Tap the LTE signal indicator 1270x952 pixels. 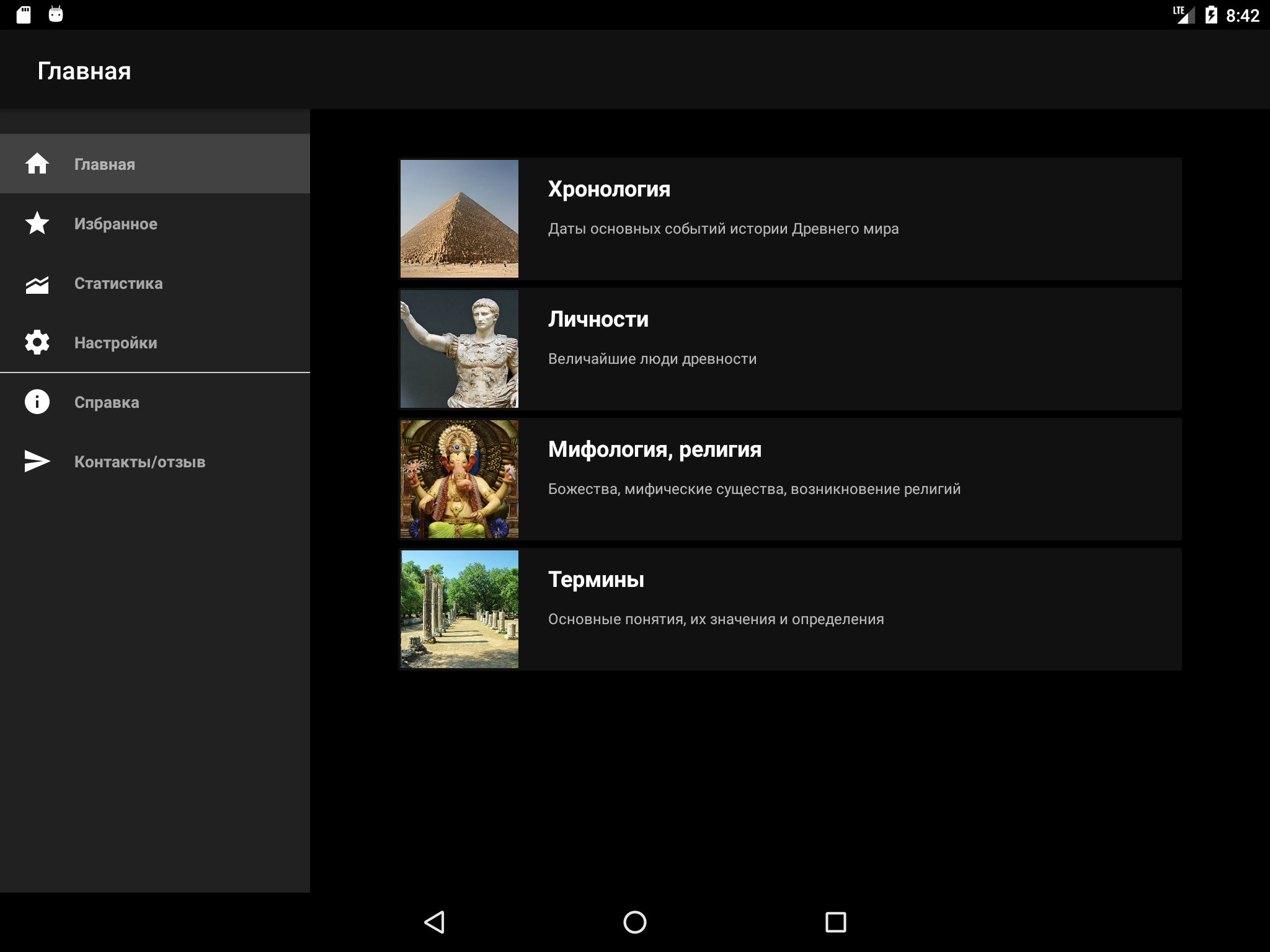tap(1184, 14)
